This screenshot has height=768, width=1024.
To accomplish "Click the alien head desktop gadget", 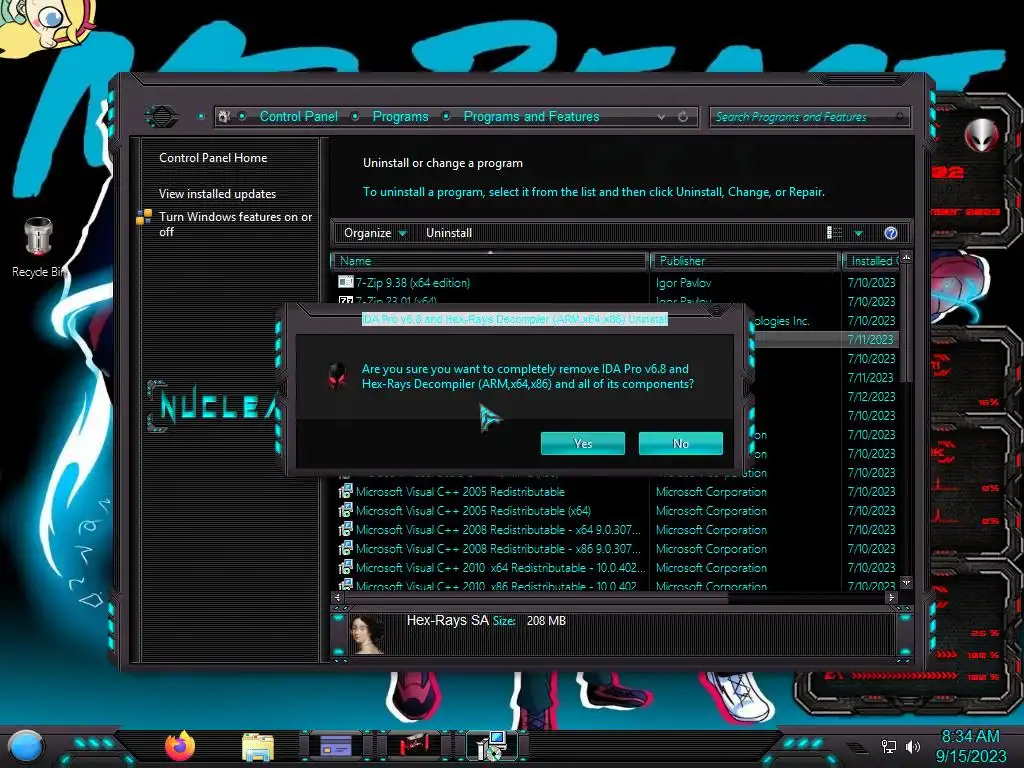I will tap(982, 135).
